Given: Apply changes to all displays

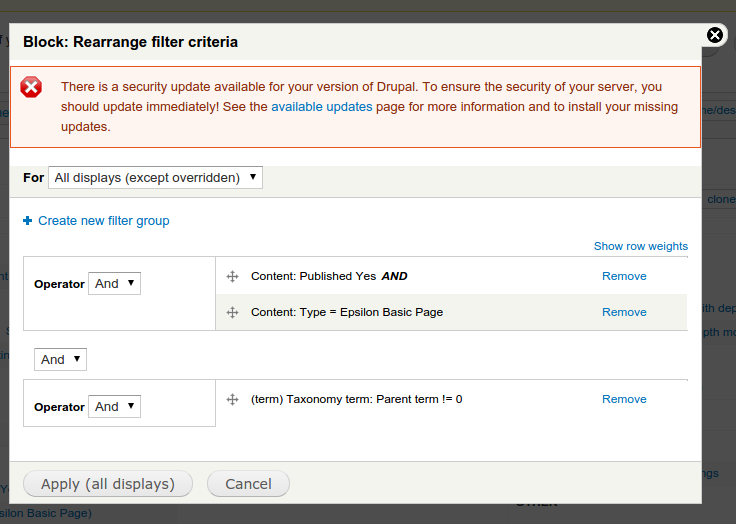Looking at the screenshot, I should click(x=108, y=484).
